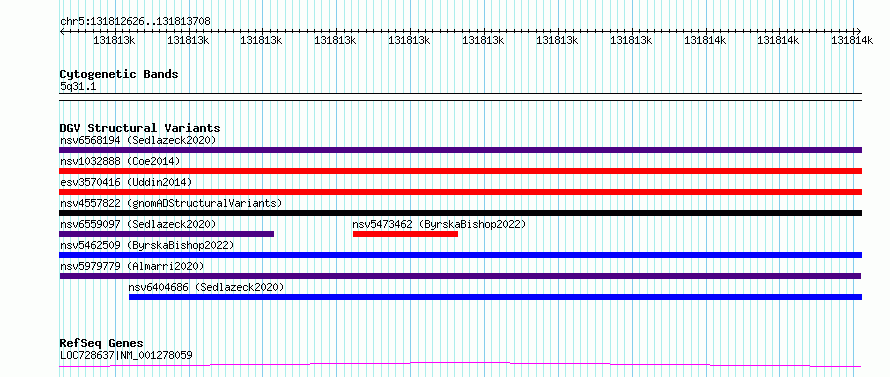Select the purple bar under nsv5979779
The image size is (890, 377).
(x=460, y=276)
